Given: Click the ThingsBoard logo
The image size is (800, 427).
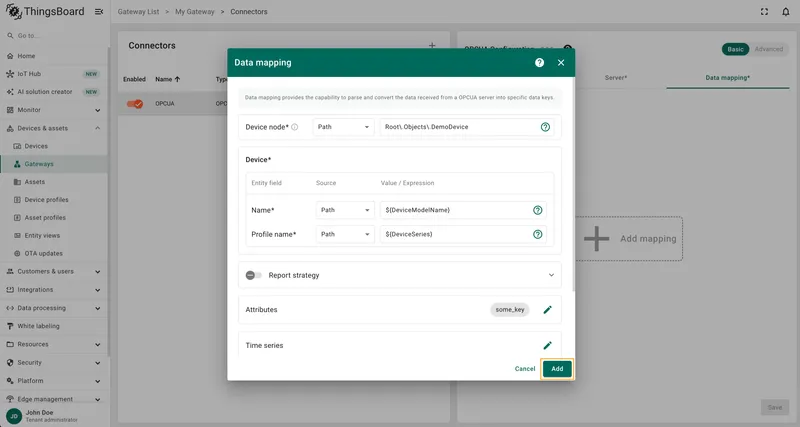Looking at the screenshot, I should tap(45, 11).
